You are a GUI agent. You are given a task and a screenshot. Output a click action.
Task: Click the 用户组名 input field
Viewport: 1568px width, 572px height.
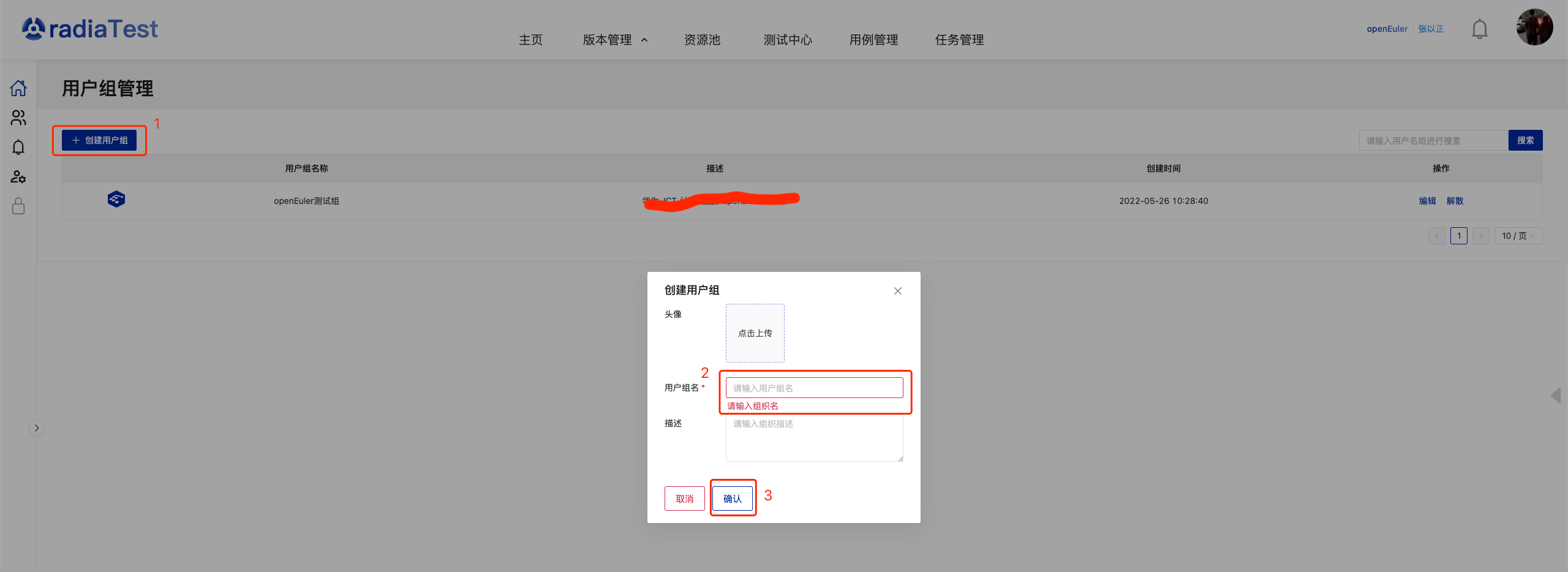coord(814,388)
